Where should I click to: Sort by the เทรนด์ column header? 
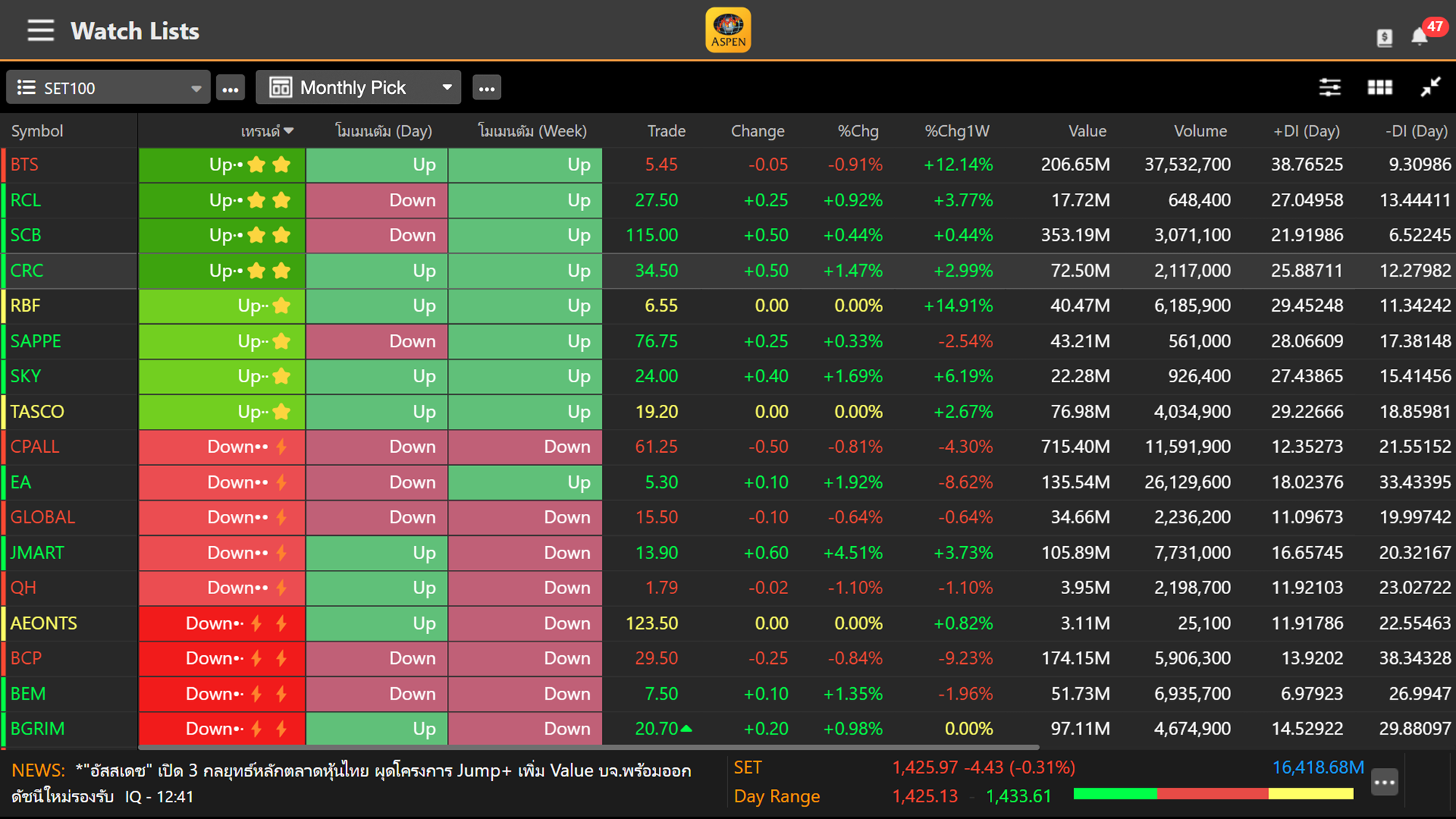coord(267,131)
